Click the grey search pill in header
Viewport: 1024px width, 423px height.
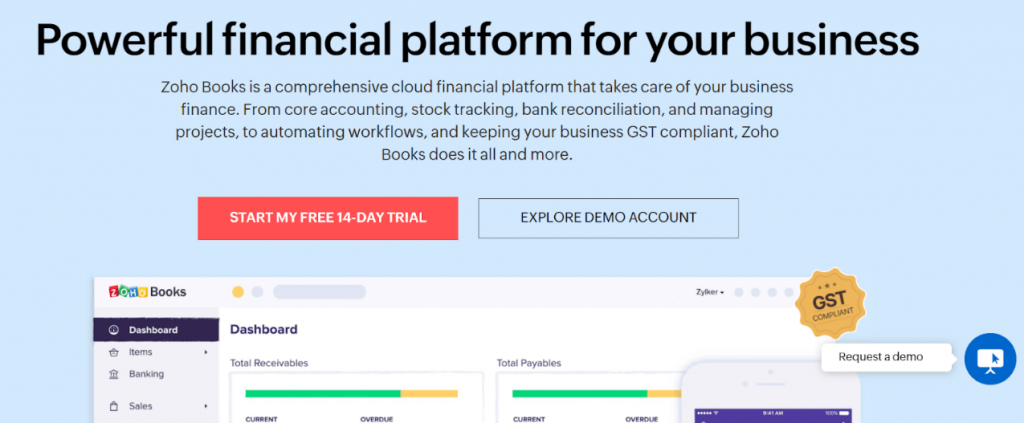click(x=319, y=292)
